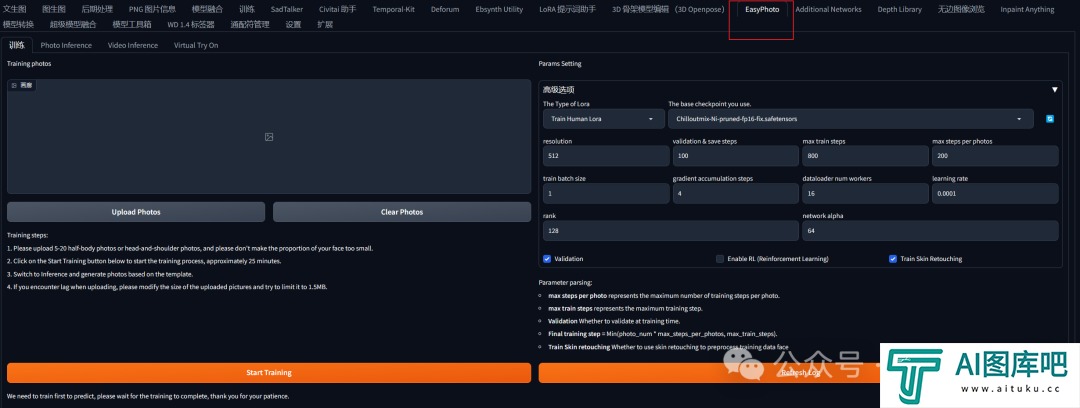This screenshot has width=1080, height=408.
Task: Open the 训练 tab next to SadTalker
Action: tap(247, 10)
